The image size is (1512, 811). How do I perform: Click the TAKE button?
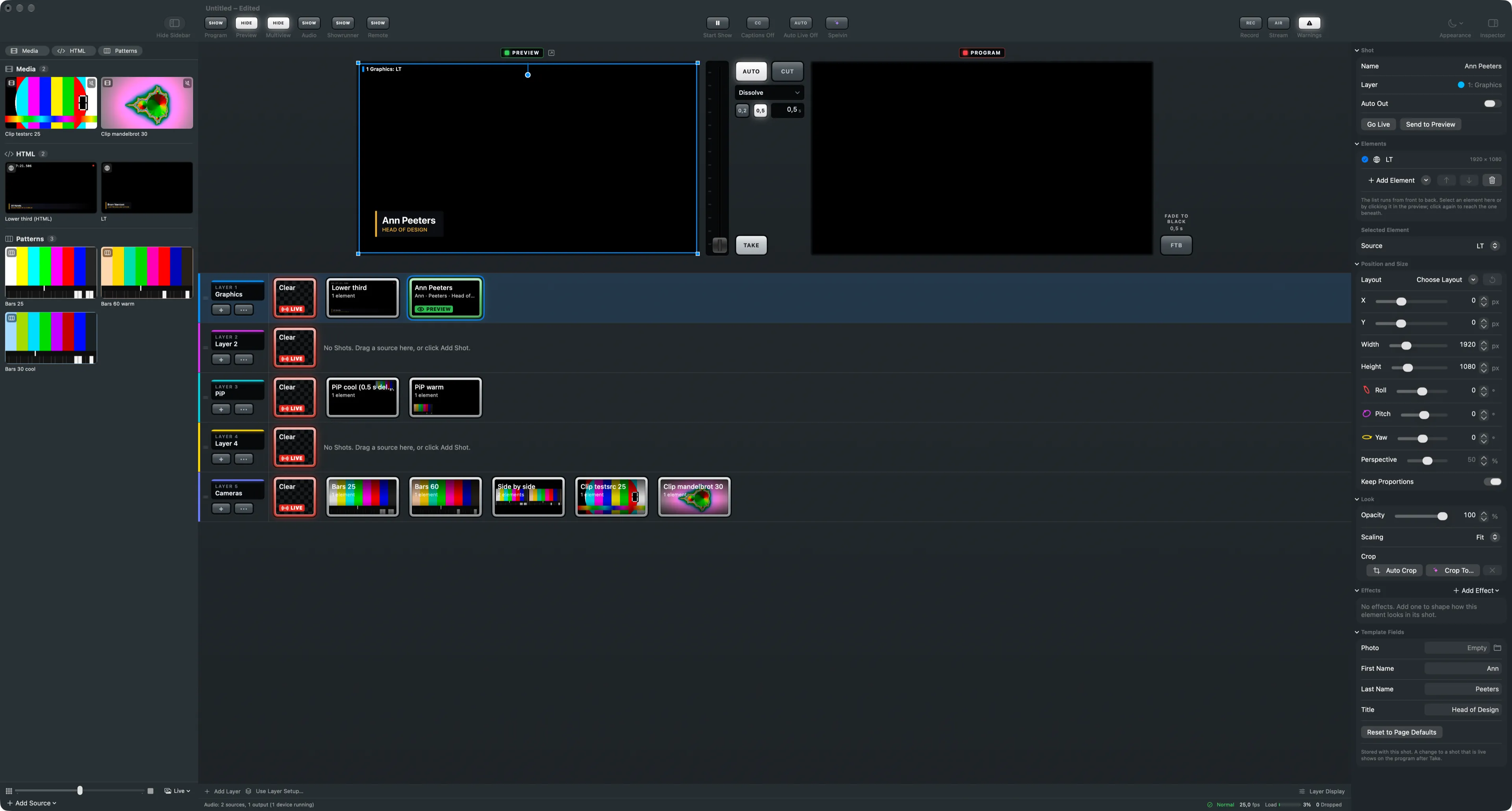[x=751, y=245]
